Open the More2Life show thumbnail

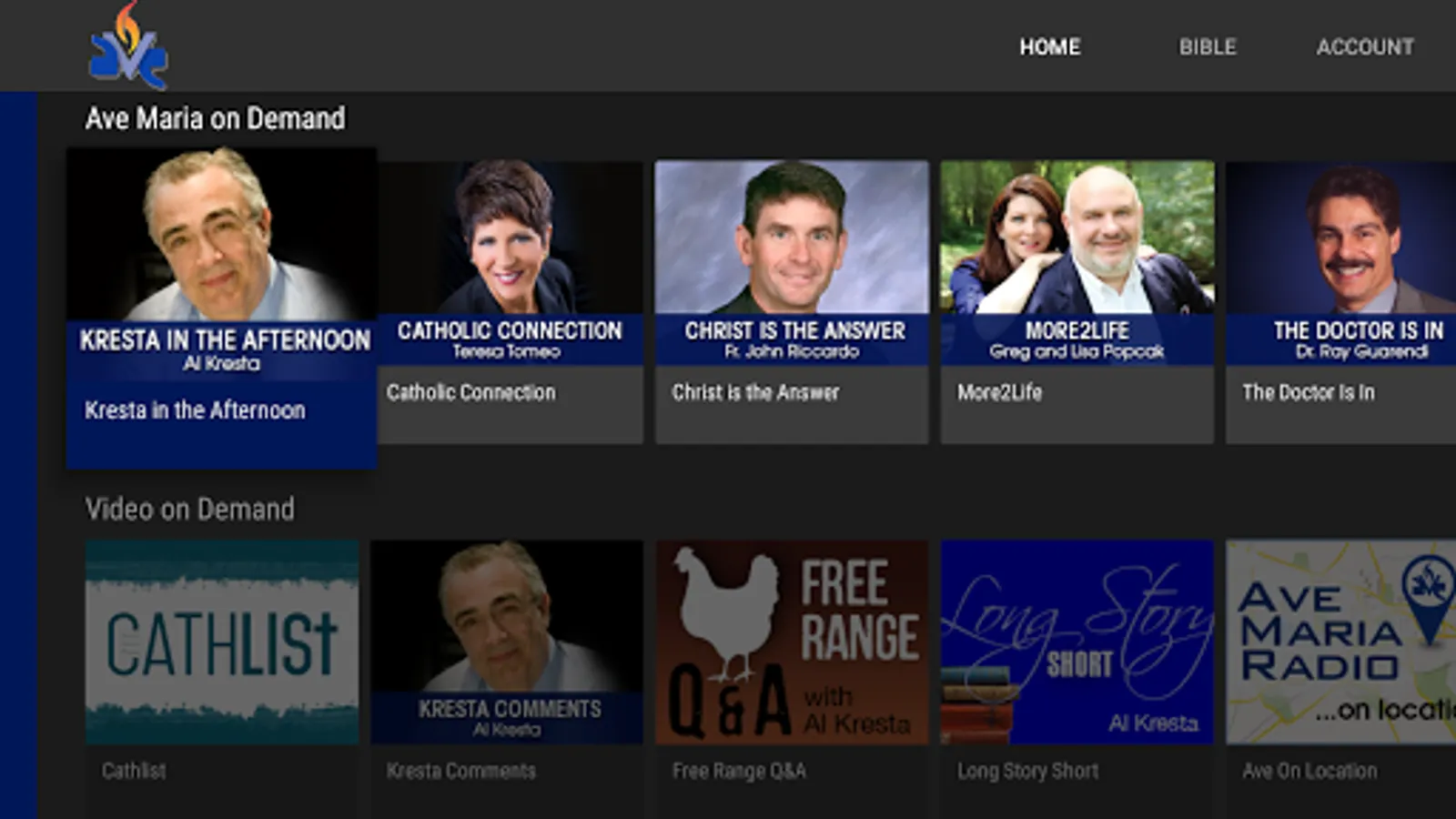(x=1077, y=263)
